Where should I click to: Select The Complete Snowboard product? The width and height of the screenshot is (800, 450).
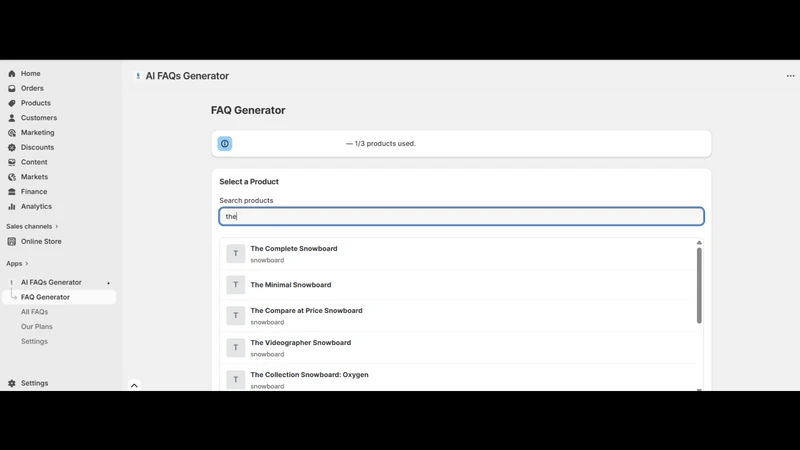pyautogui.click(x=458, y=254)
